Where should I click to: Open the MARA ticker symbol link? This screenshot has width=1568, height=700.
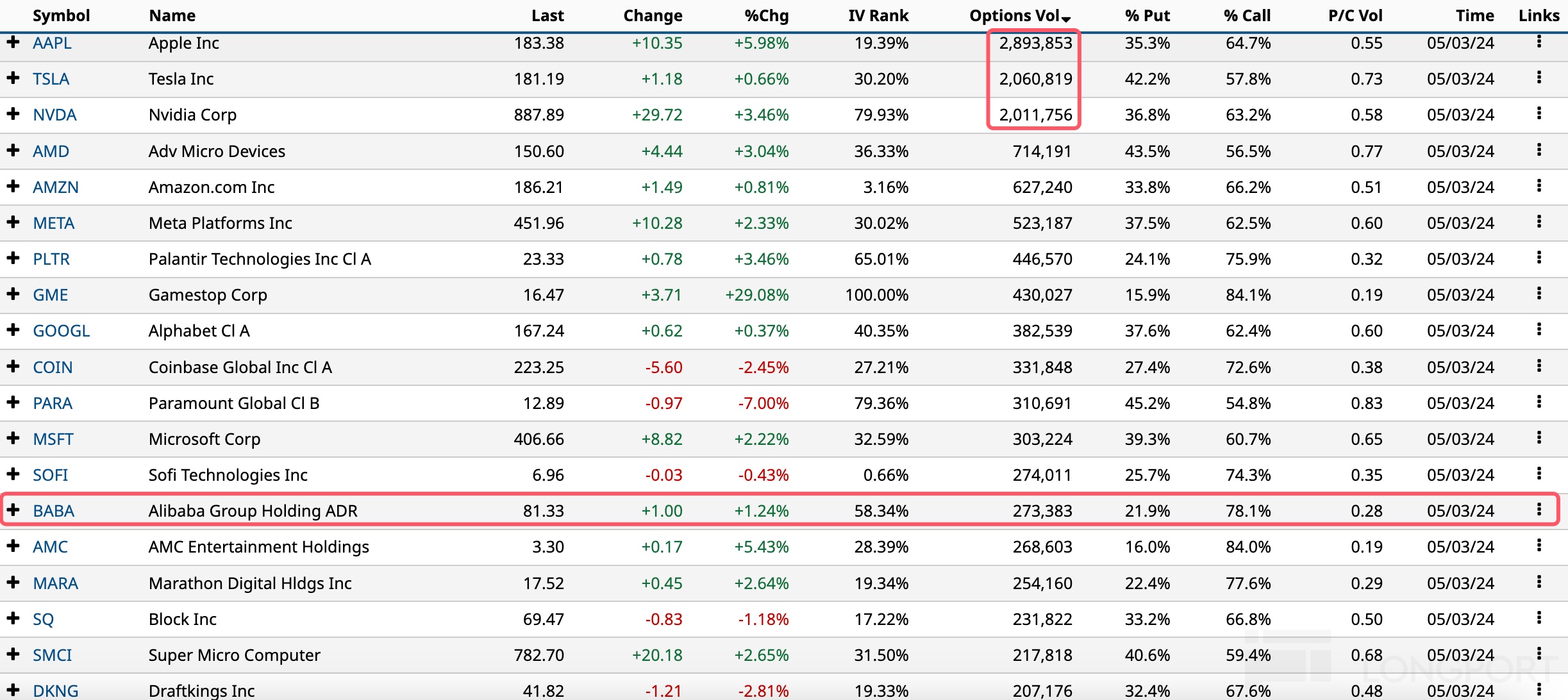[x=55, y=583]
